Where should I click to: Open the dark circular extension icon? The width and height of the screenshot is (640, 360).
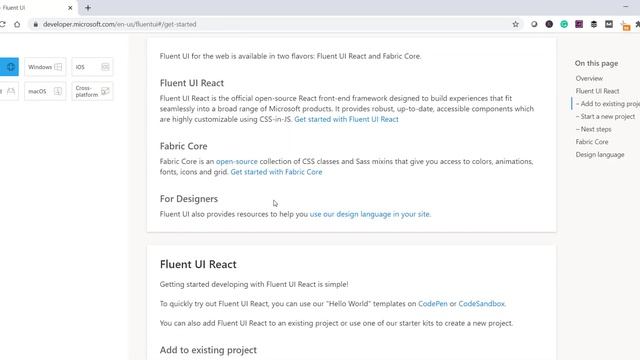549,24
